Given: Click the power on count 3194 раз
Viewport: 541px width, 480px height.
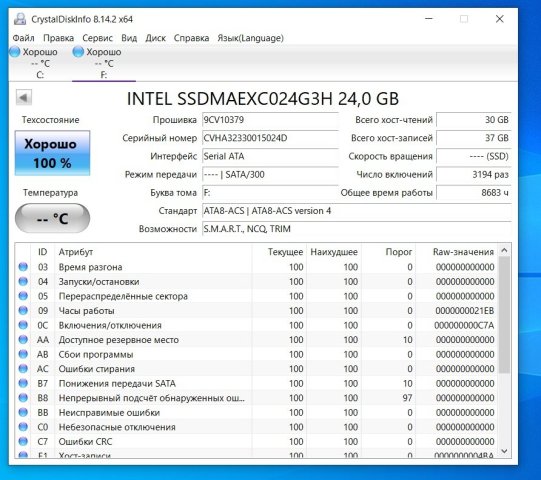Looking at the screenshot, I should click(x=474, y=174).
